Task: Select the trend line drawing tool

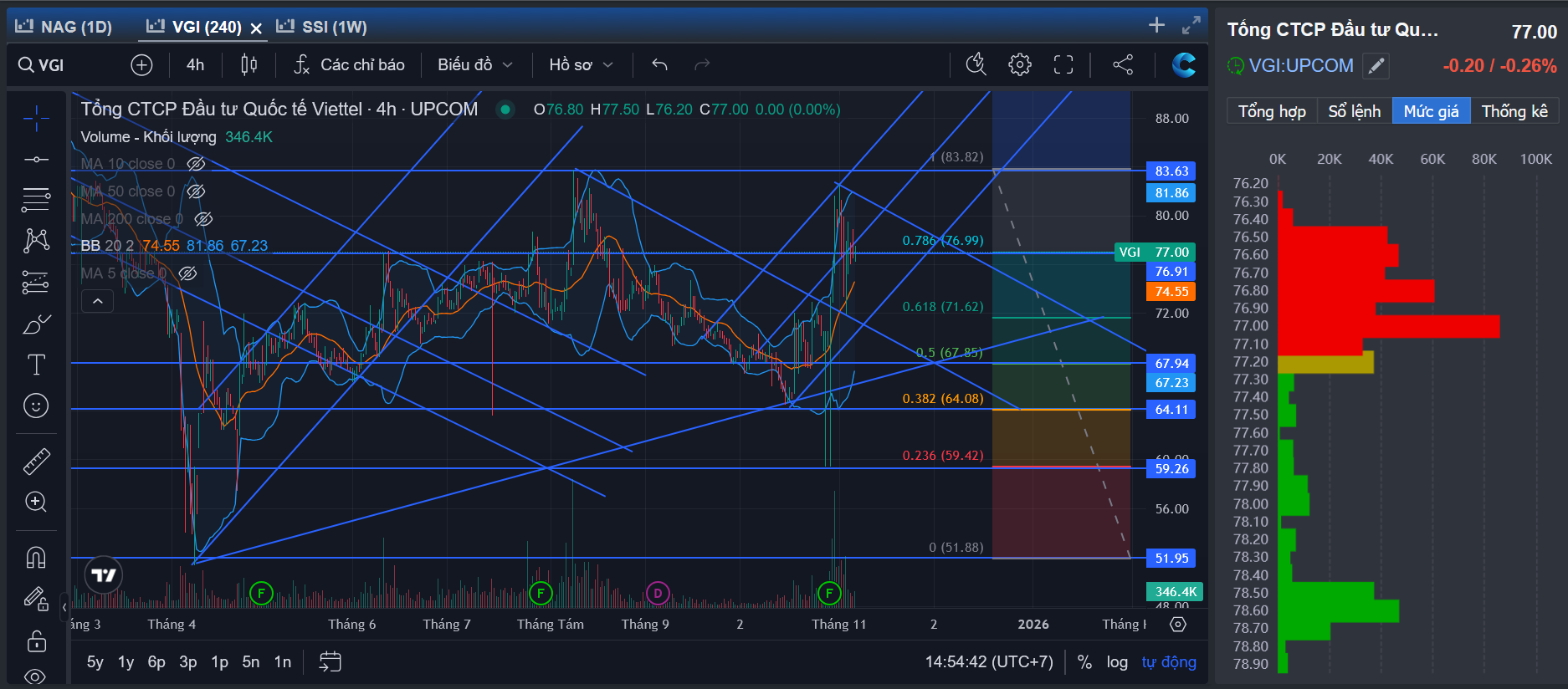Action: 36,159
